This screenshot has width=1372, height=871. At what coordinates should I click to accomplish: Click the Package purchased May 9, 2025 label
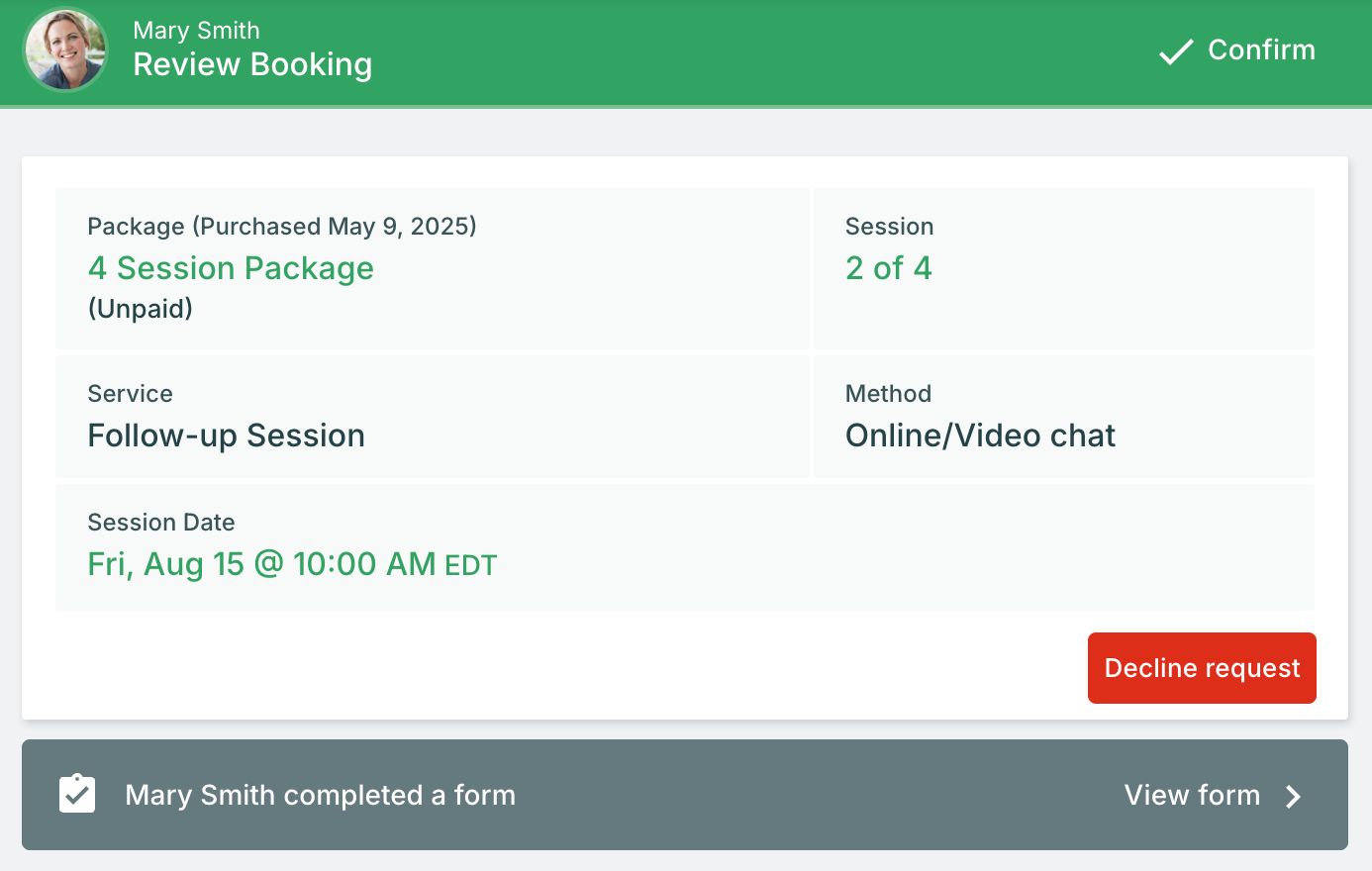(x=282, y=227)
